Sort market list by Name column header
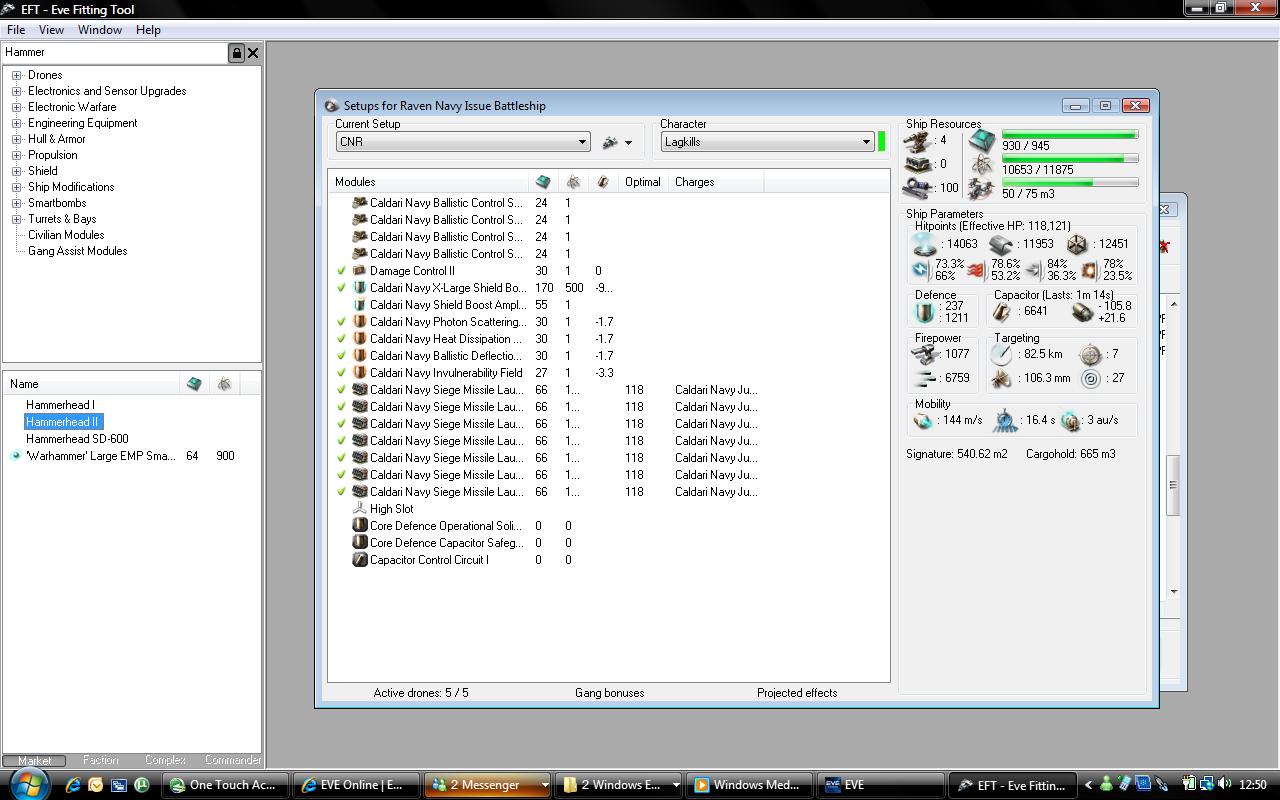The height and width of the screenshot is (800, 1280). click(x=92, y=384)
